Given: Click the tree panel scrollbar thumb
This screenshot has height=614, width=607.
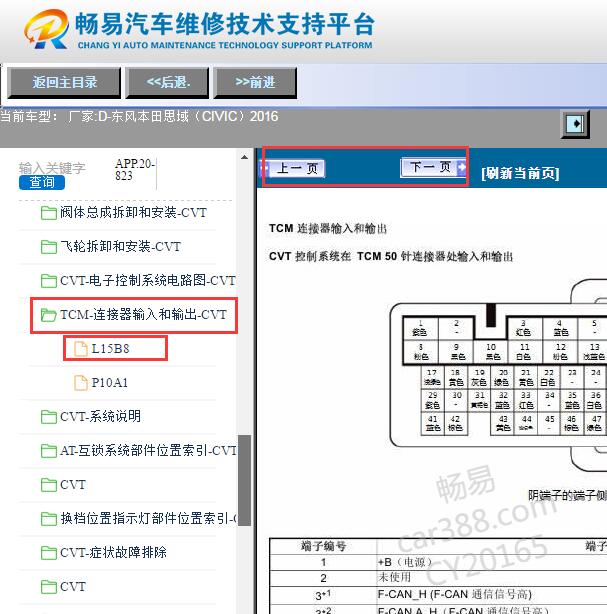Looking at the screenshot, I should coord(245,480).
